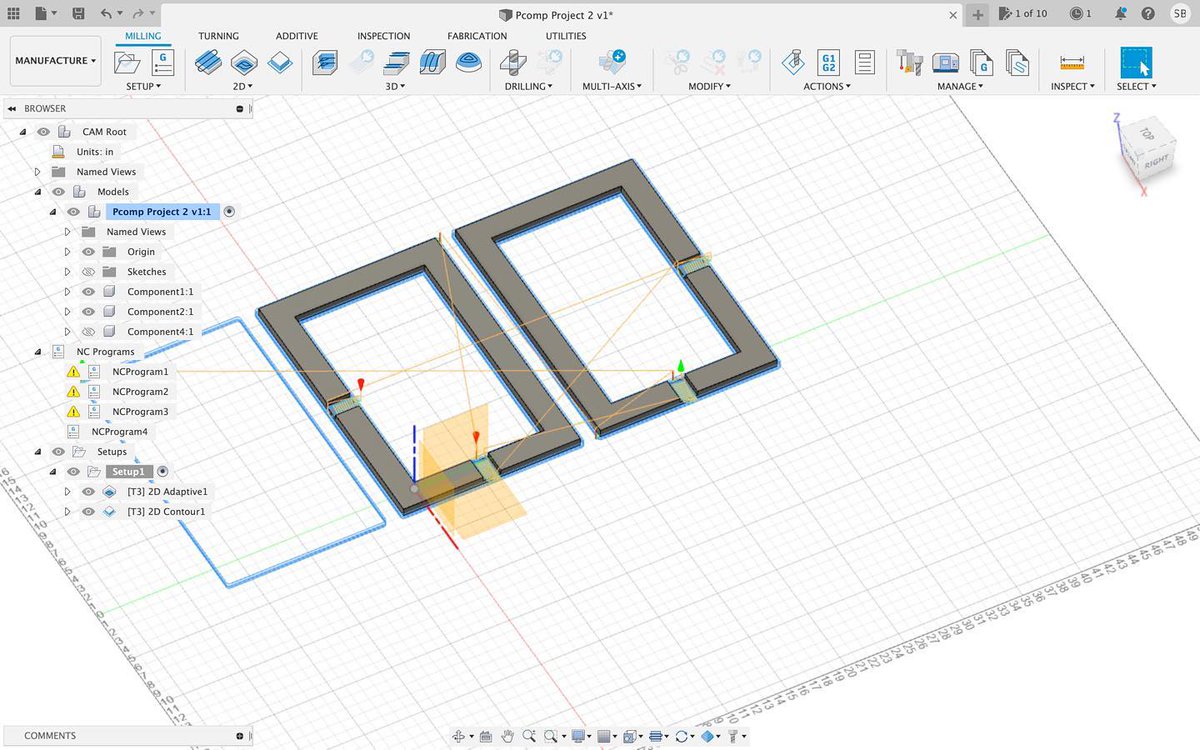Toggle visibility of the Setups folder
Viewport: 1200px width, 750px height.
click(x=58, y=452)
